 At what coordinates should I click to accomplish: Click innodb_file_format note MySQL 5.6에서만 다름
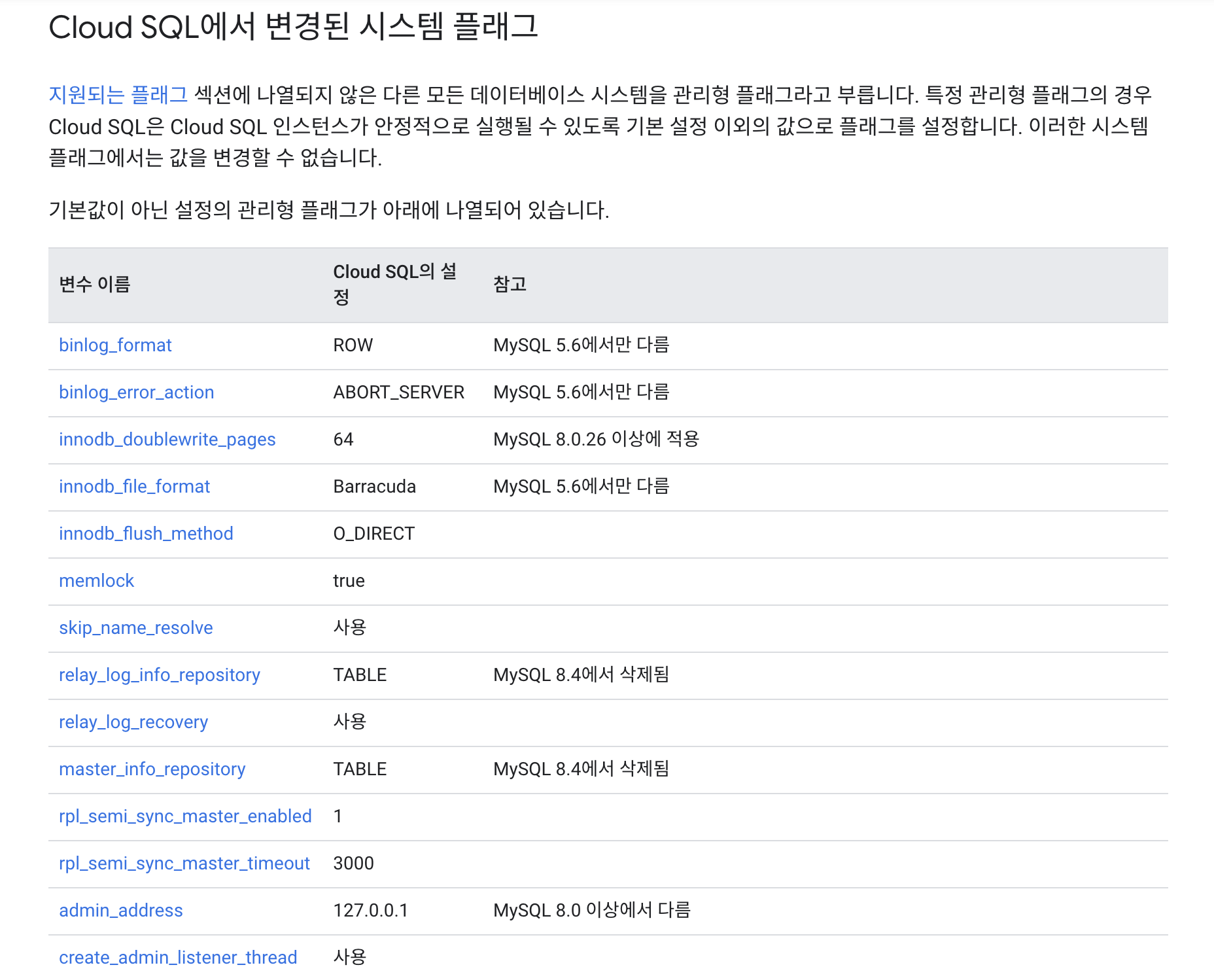click(x=581, y=487)
